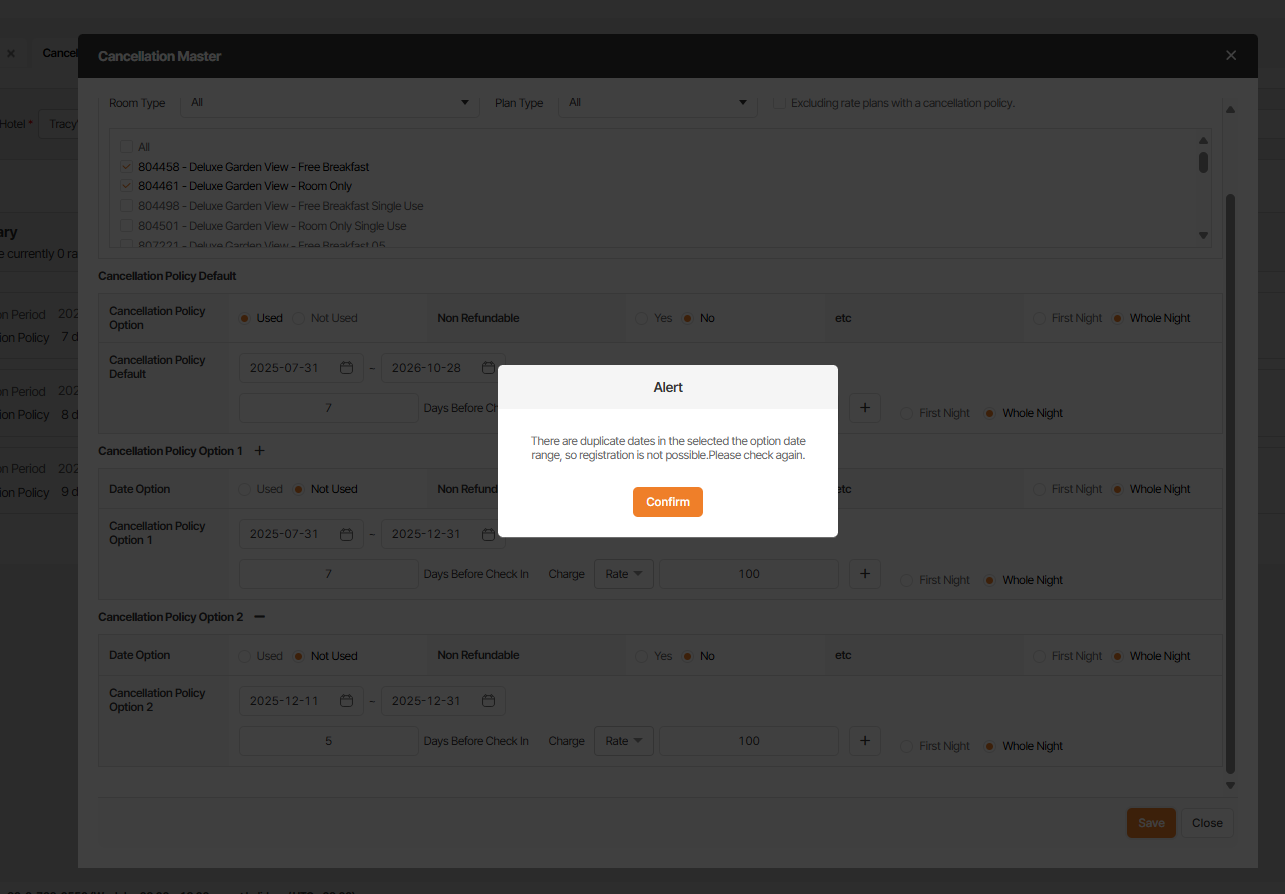Click the rate plan list scroll-up arrow
The width and height of the screenshot is (1285, 894).
click(x=1203, y=141)
